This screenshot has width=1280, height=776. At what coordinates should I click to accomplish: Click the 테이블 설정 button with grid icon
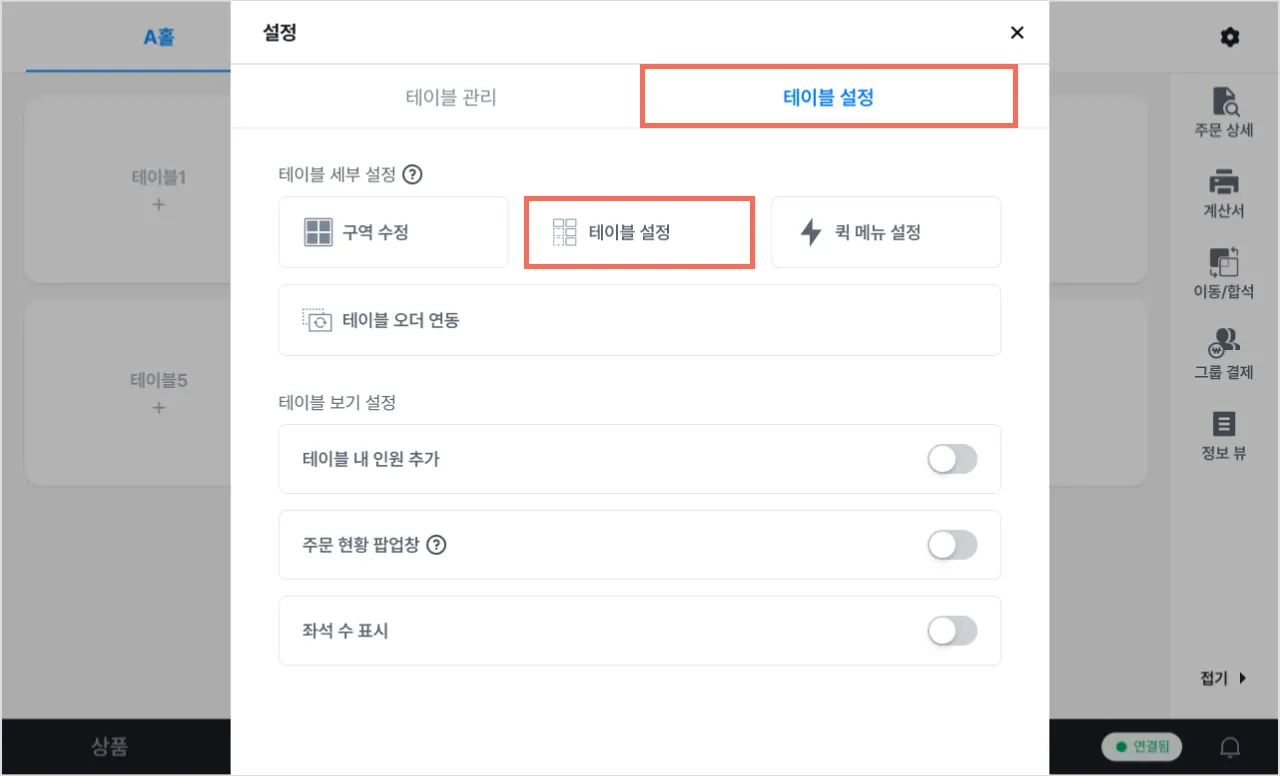(639, 232)
